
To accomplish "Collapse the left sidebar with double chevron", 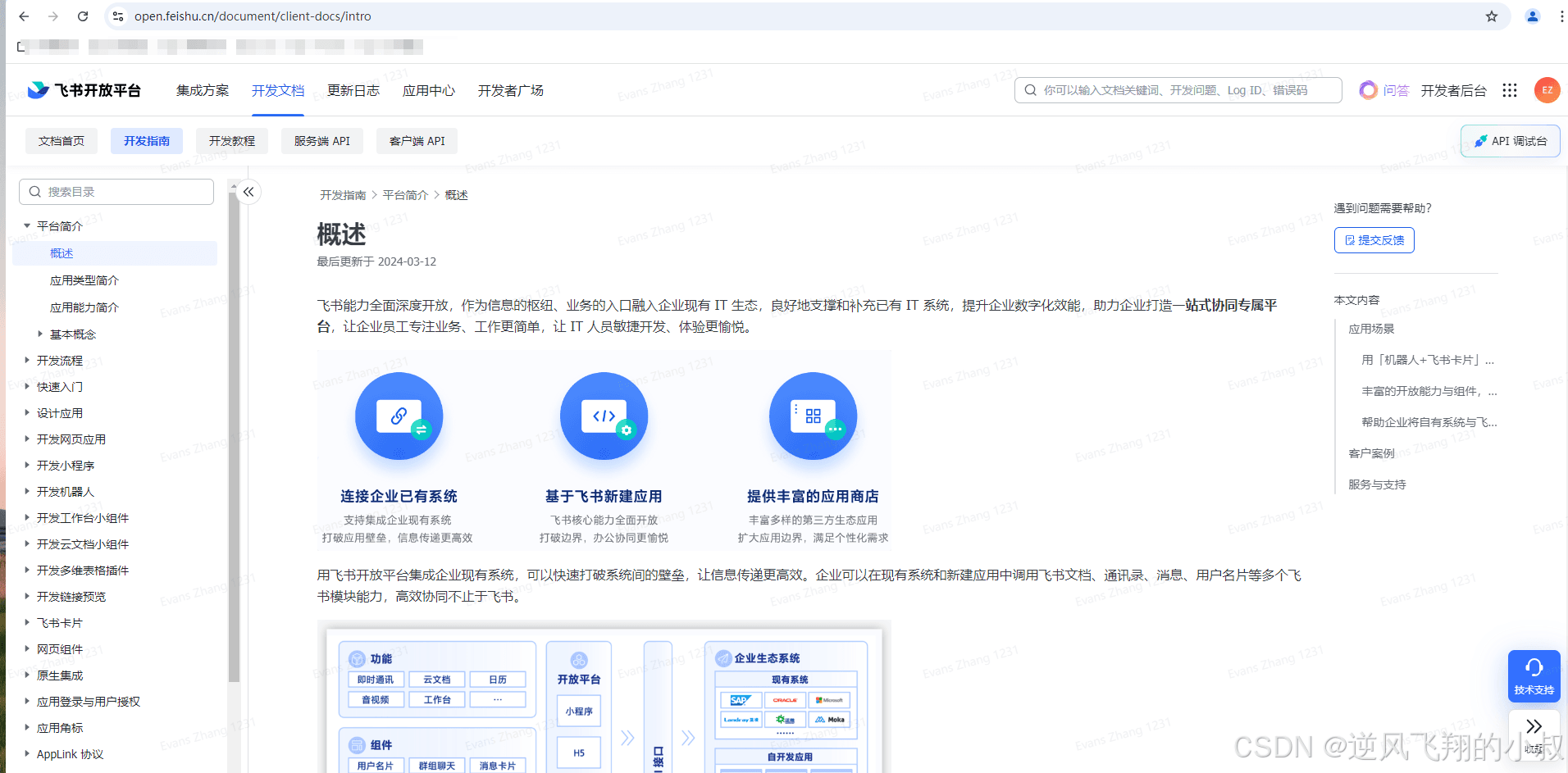I will 248,192.
